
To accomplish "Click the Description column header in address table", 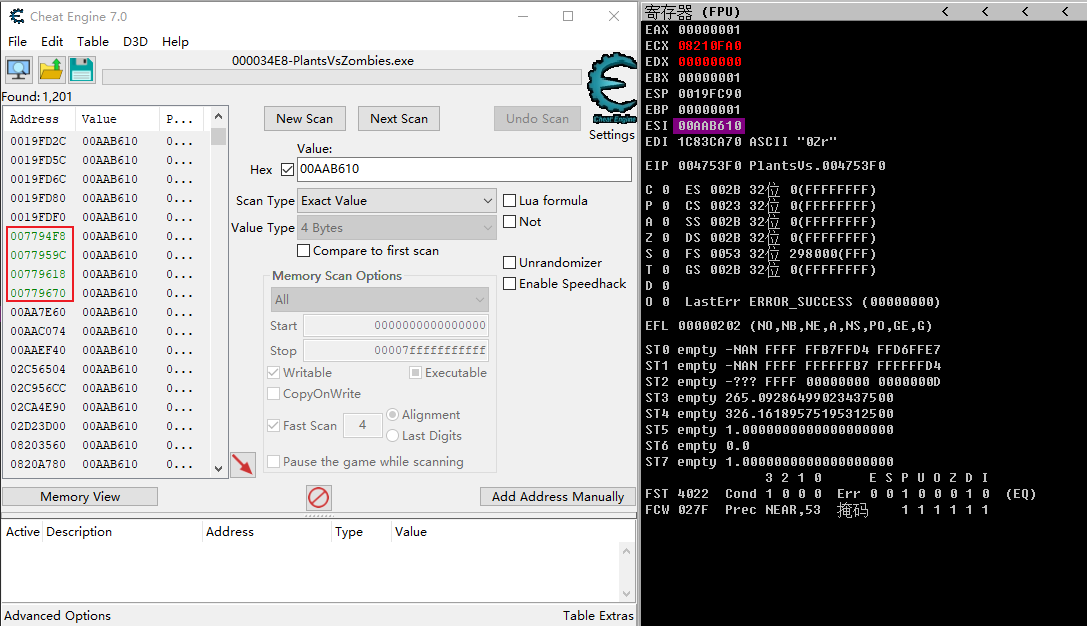I will 122,532.
